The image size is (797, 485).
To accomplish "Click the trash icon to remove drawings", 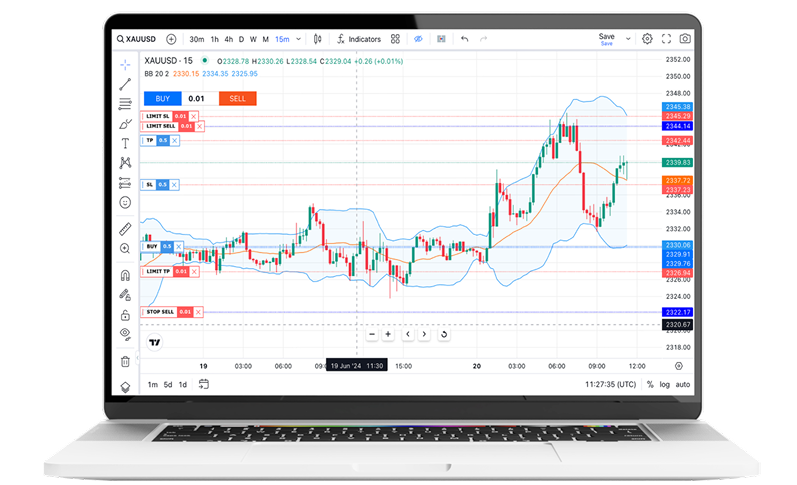I will [125, 361].
